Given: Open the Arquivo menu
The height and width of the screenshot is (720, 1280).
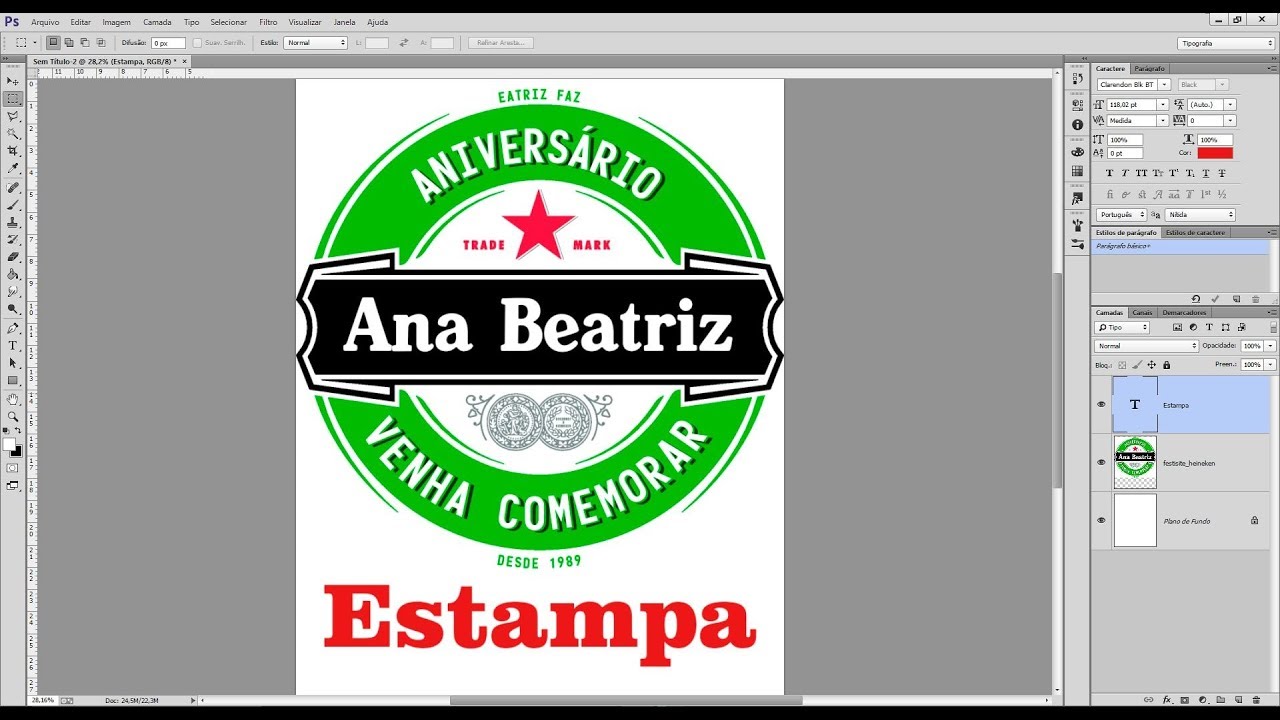Looking at the screenshot, I should pos(45,22).
